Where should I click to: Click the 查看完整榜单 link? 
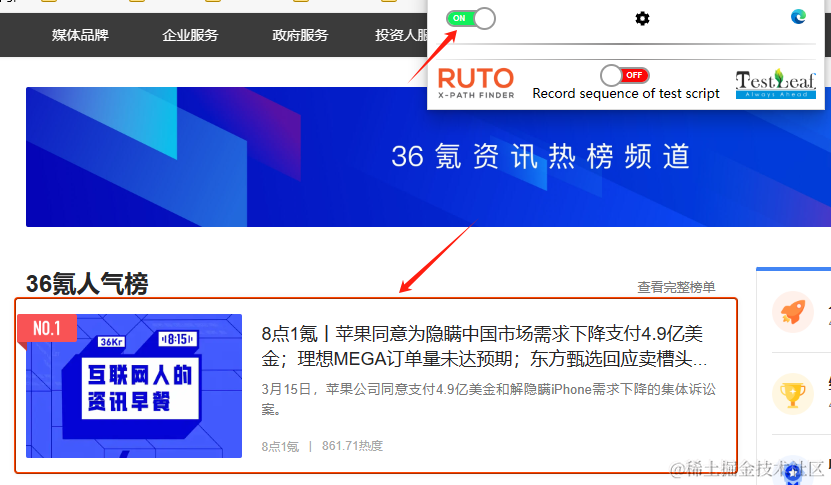[676, 287]
